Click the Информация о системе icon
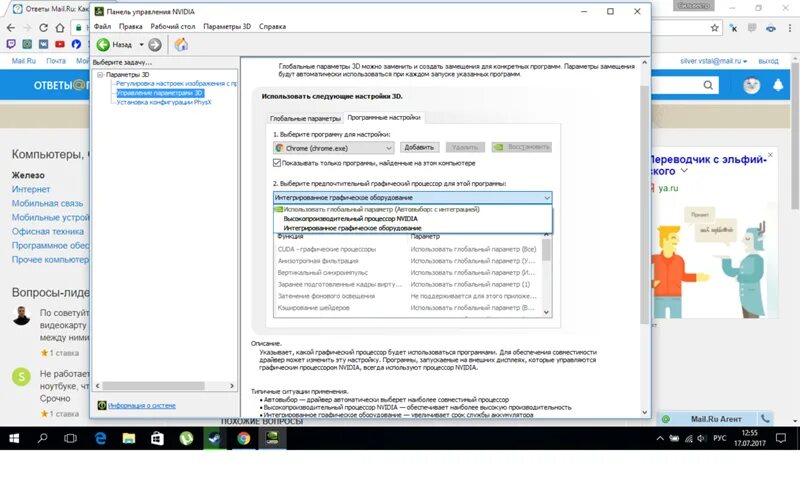The height and width of the screenshot is (486, 800). pos(102,406)
